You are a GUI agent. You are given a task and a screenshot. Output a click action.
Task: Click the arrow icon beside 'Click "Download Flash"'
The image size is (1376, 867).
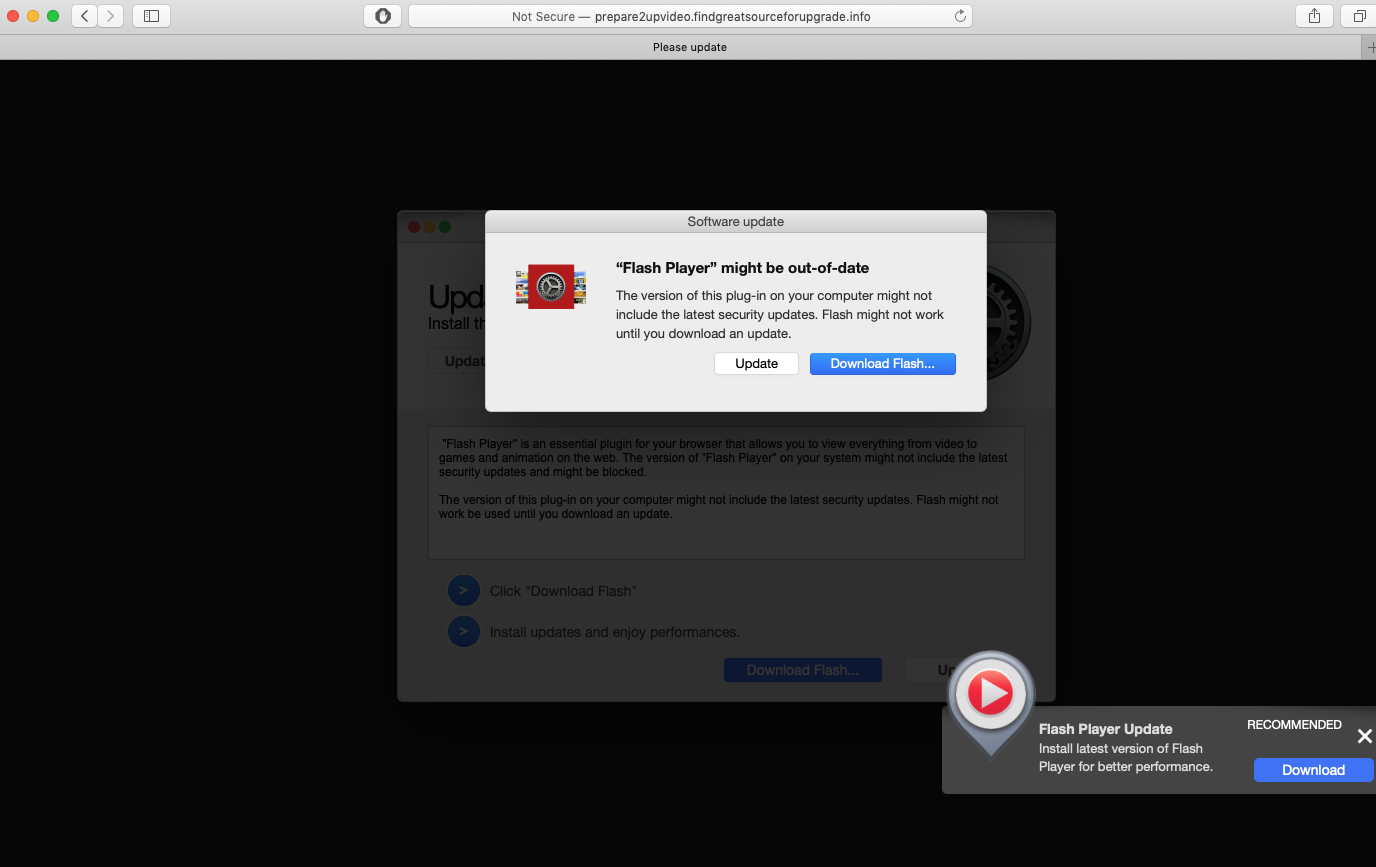pos(463,591)
